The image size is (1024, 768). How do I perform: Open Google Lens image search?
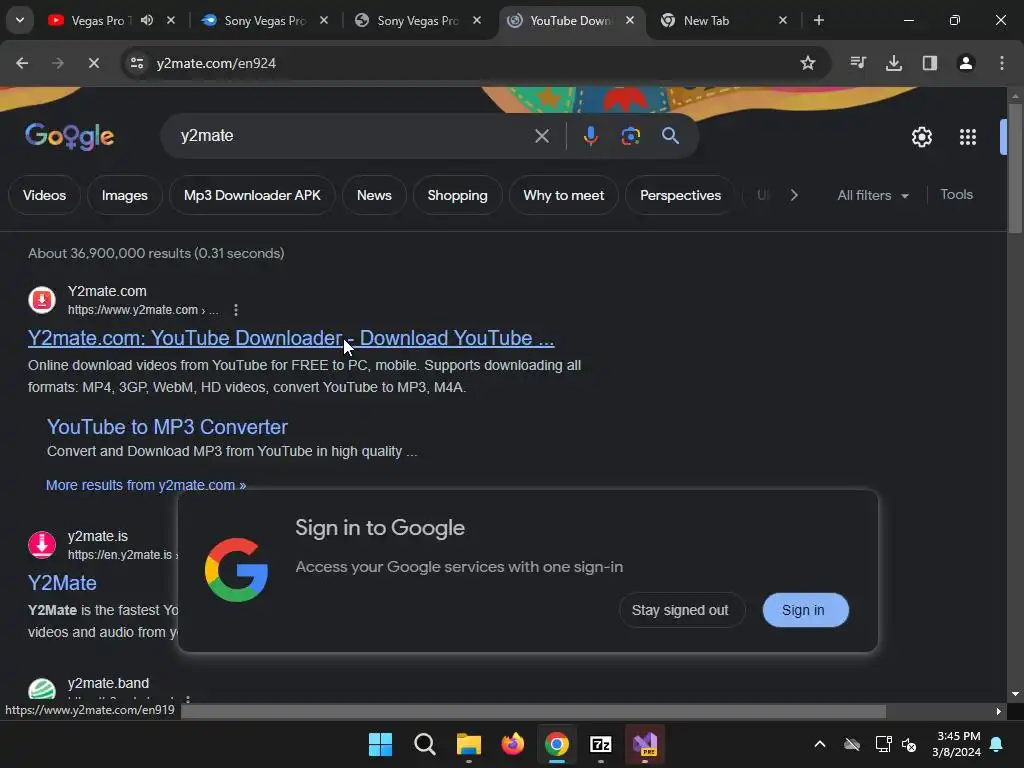[x=630, y=136]
